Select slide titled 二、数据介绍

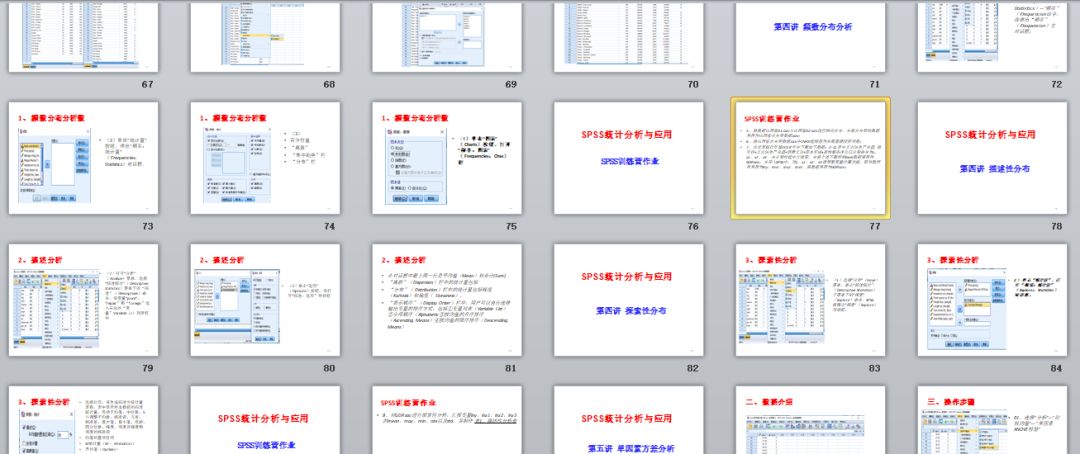[x=811, y=420]
